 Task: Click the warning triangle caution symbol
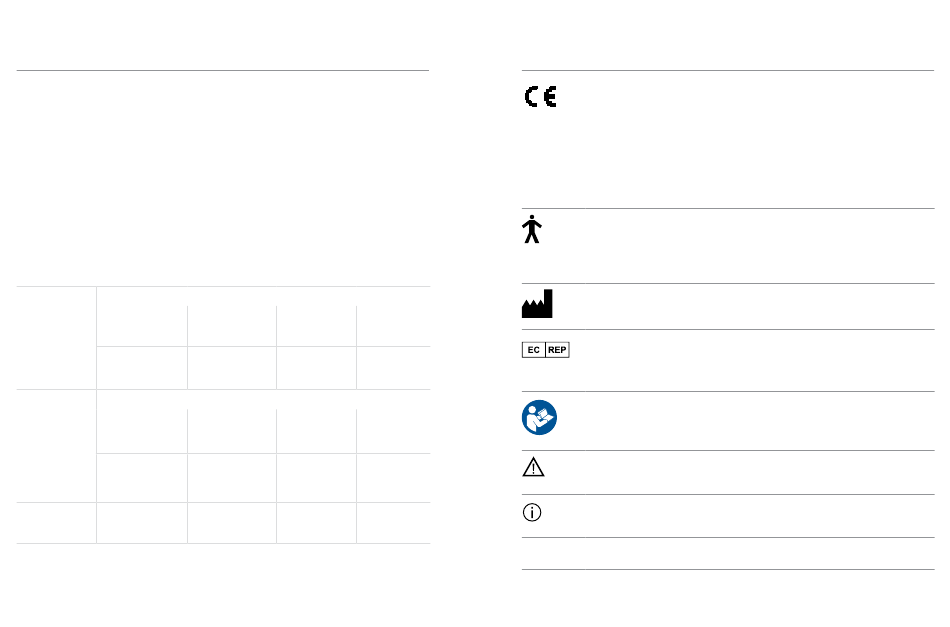coord(533,467)
